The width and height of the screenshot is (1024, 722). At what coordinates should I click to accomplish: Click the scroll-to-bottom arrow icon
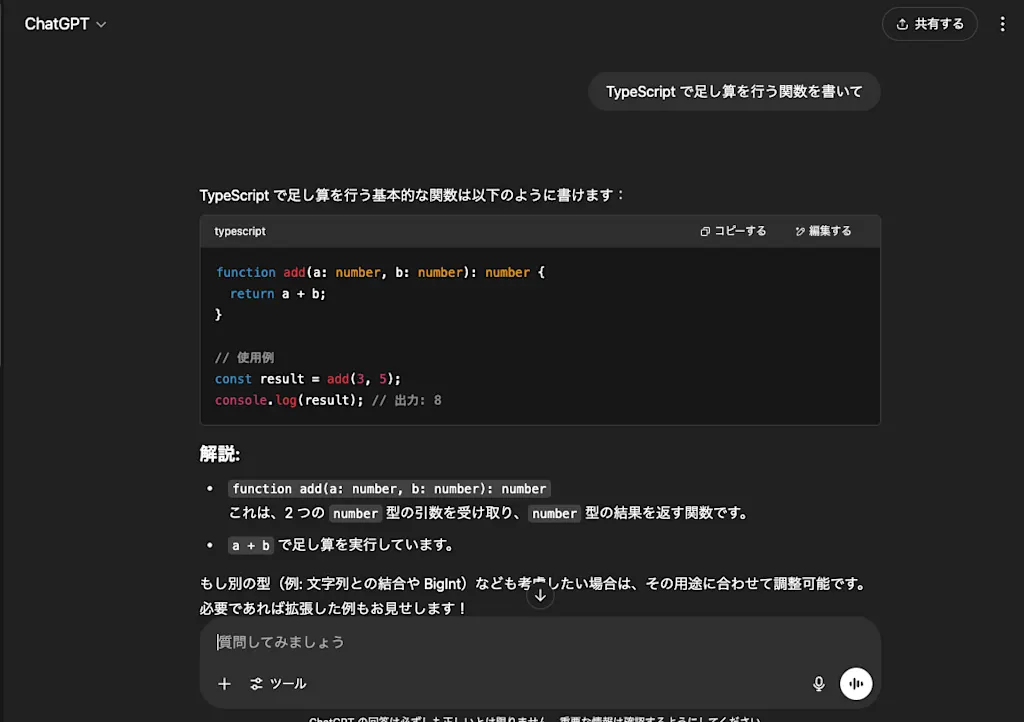[x=540, y=595]
